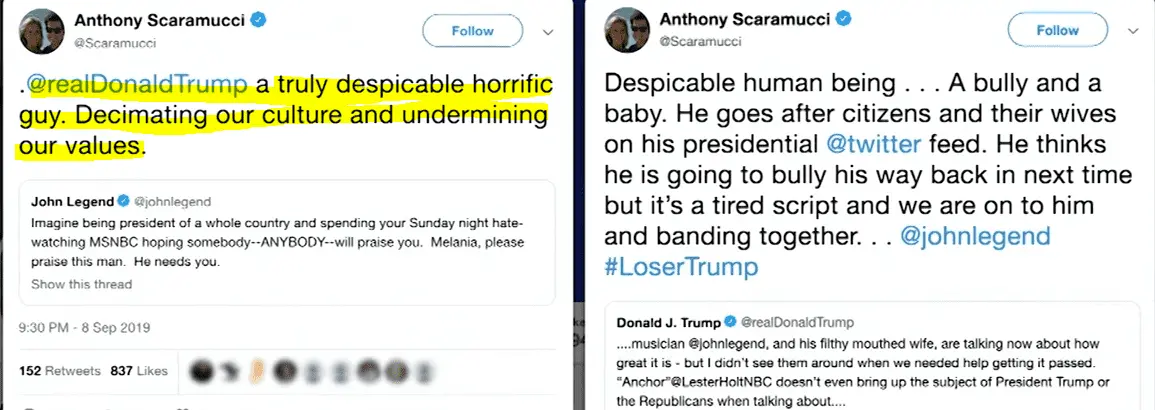Image resolution: width=1155 pixels, height=410 pixels.
Task: View the 152 Retweets list
Action: pos(58,371)
